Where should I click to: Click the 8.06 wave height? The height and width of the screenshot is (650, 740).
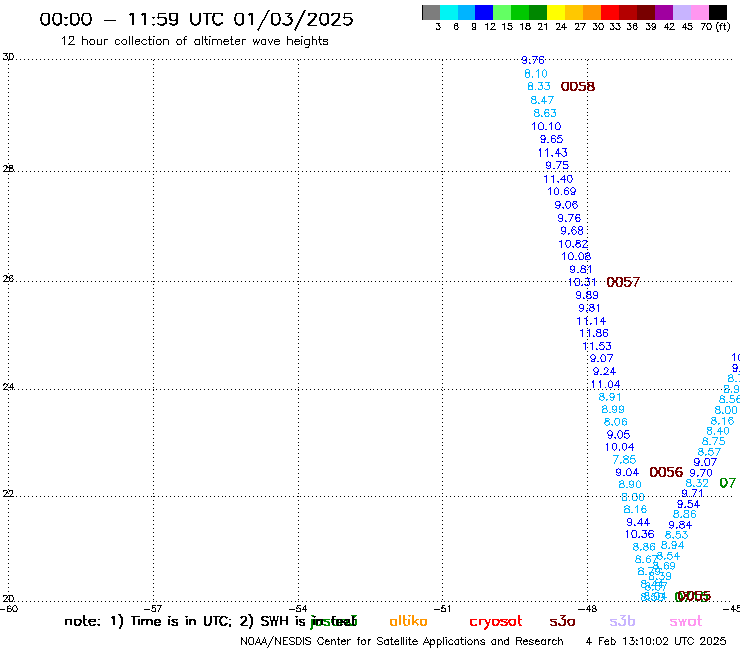615,422
